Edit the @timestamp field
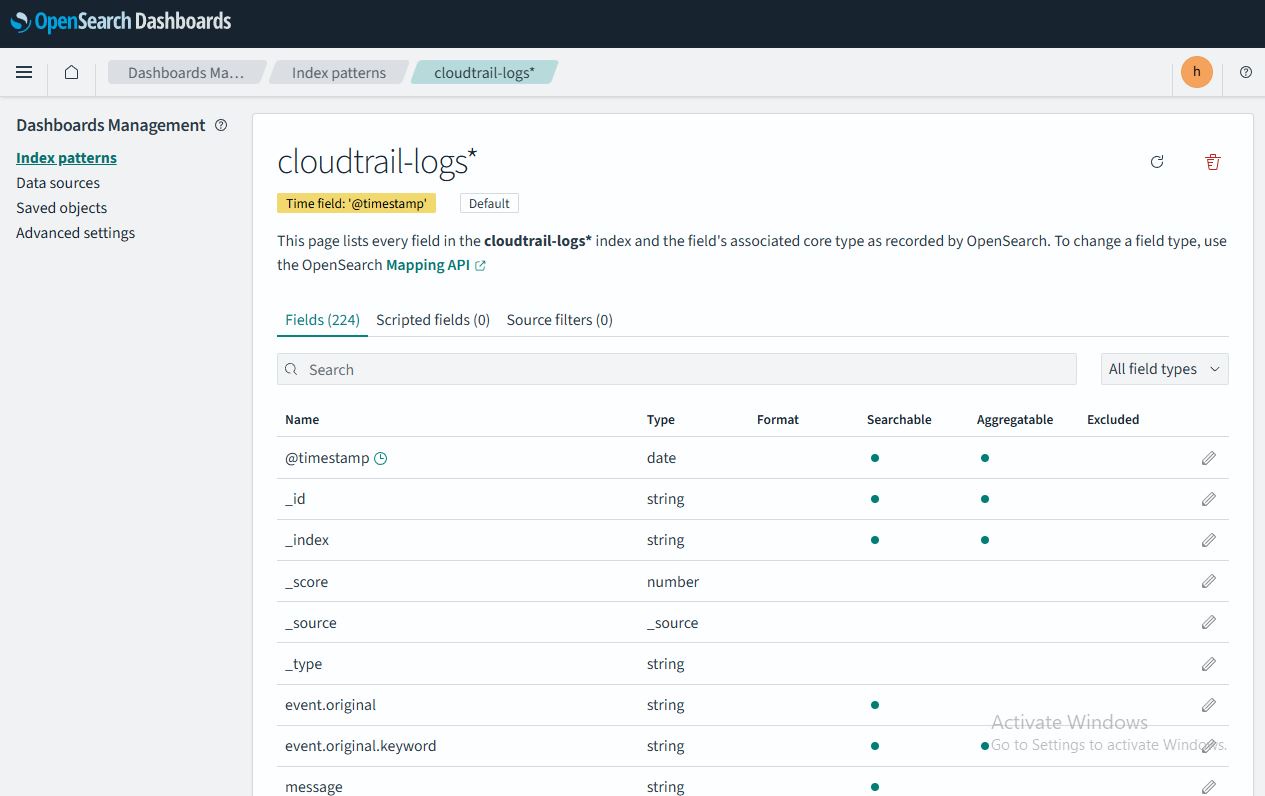Image resolution: width=1265 pixels, height=796 pixels. pos(1208,458)
